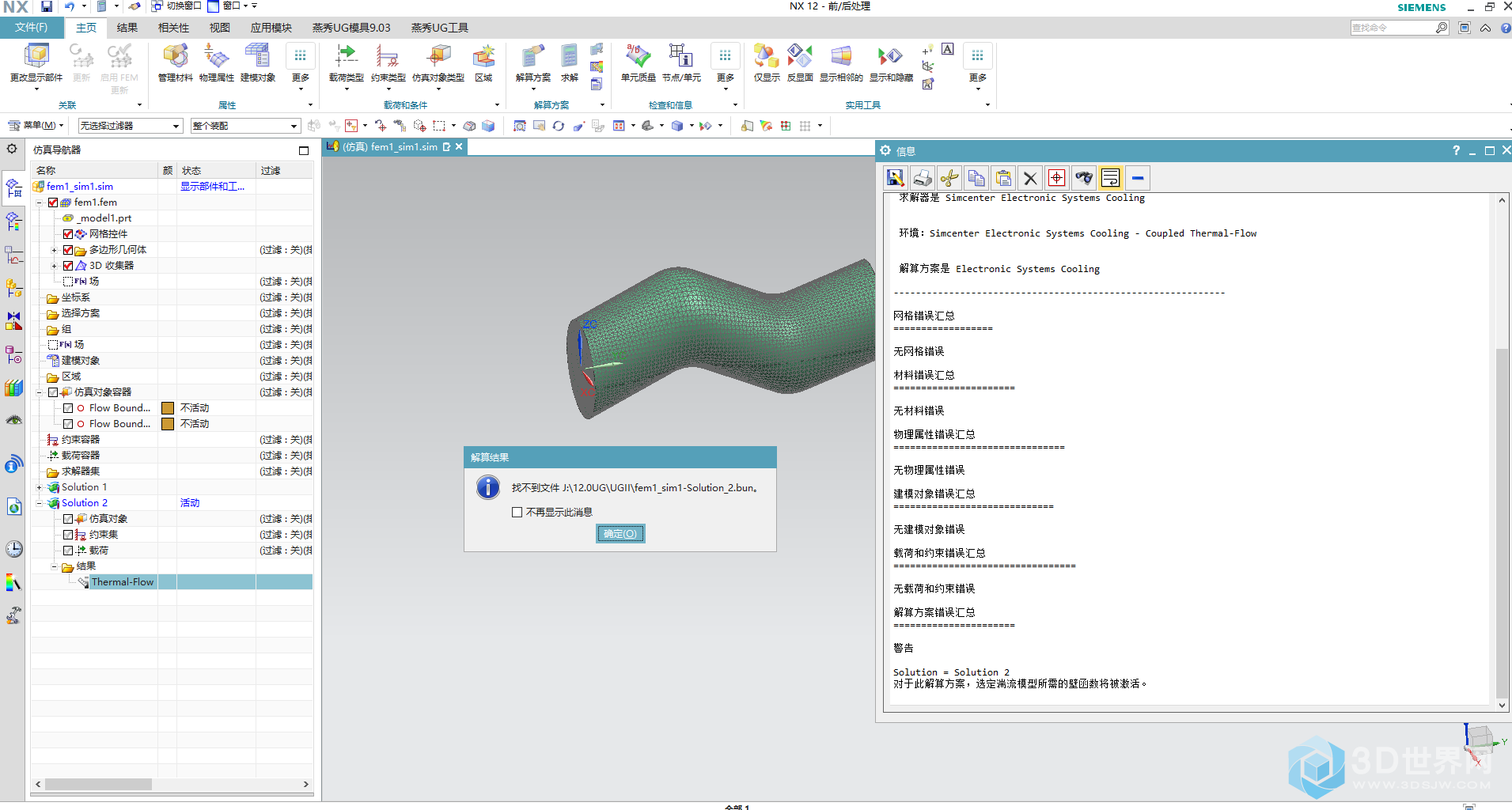Toggle Solution 2 约束集 checkbox
Screen dimensions: 1512x810
68,535
